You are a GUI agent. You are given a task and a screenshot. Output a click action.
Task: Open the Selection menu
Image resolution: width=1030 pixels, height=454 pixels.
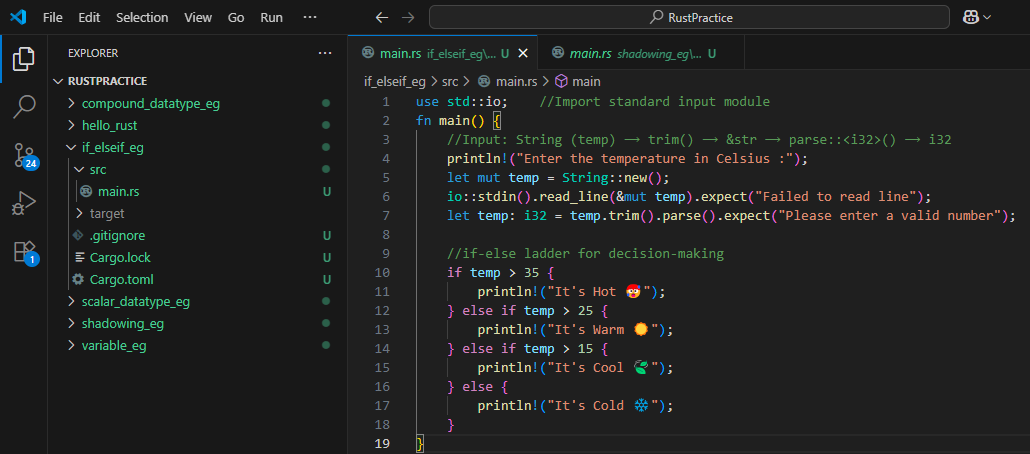[x=142, y=18]
